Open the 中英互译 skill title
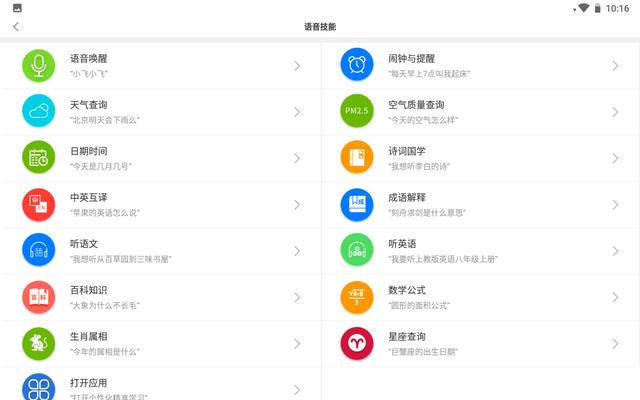 coord(89,198)
